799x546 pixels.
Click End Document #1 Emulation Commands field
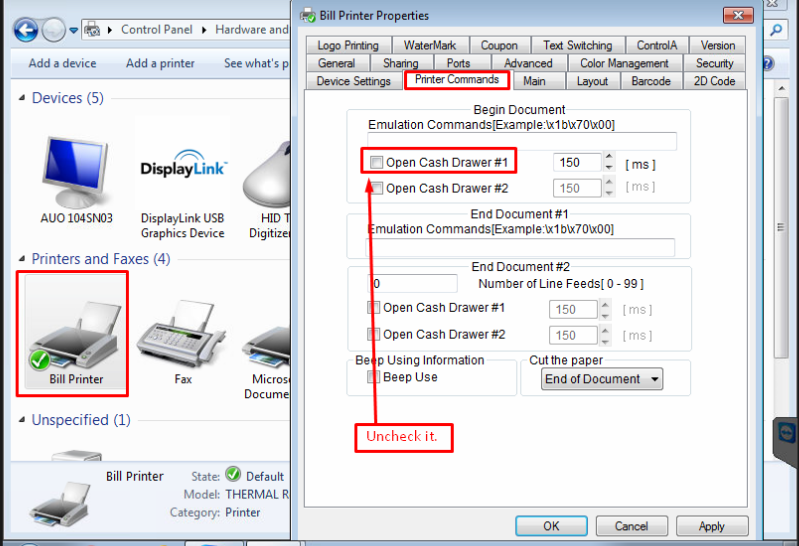[x=520, y=247]
